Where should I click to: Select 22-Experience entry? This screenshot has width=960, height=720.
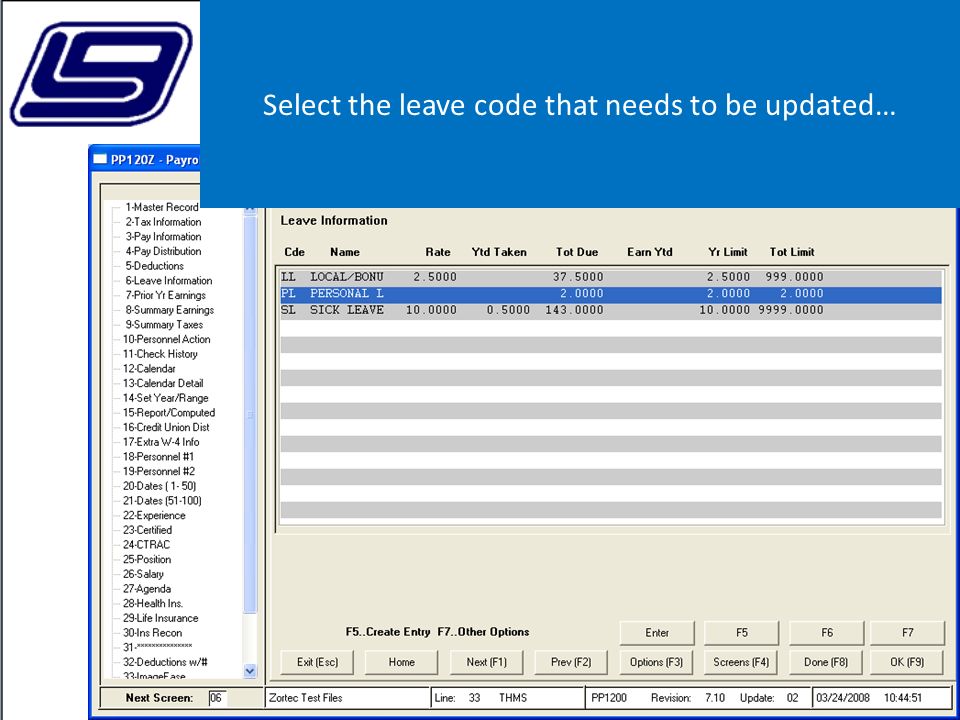click(x=154, y=516)
